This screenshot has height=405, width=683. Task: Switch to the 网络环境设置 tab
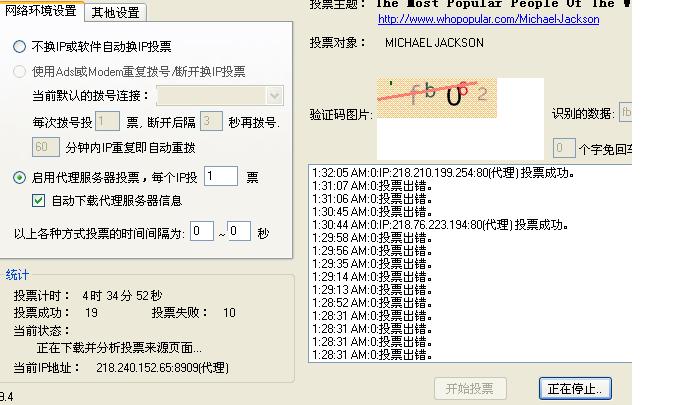point(41,12)
